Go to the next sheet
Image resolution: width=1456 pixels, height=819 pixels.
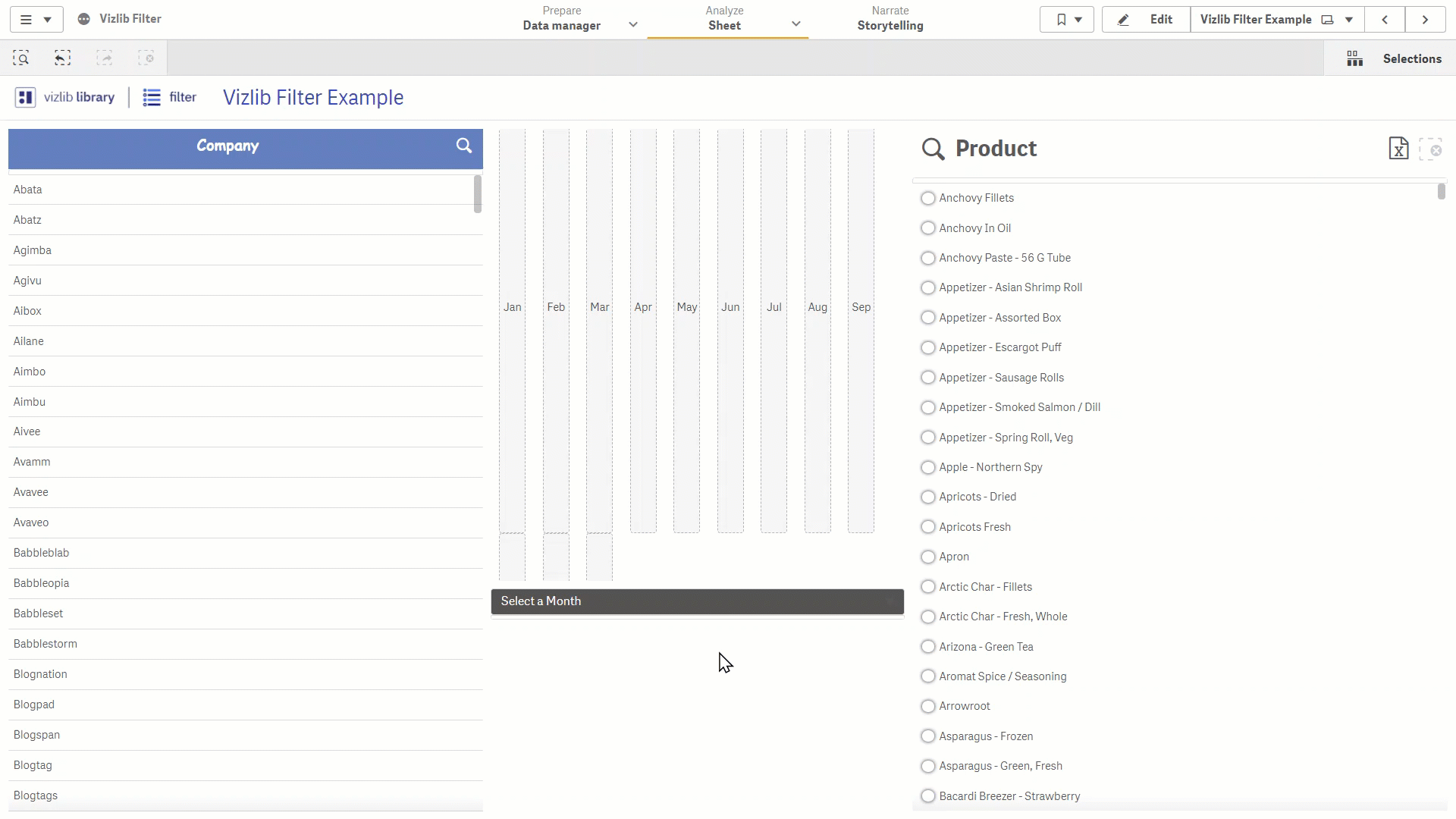(x=1426, y=20)
